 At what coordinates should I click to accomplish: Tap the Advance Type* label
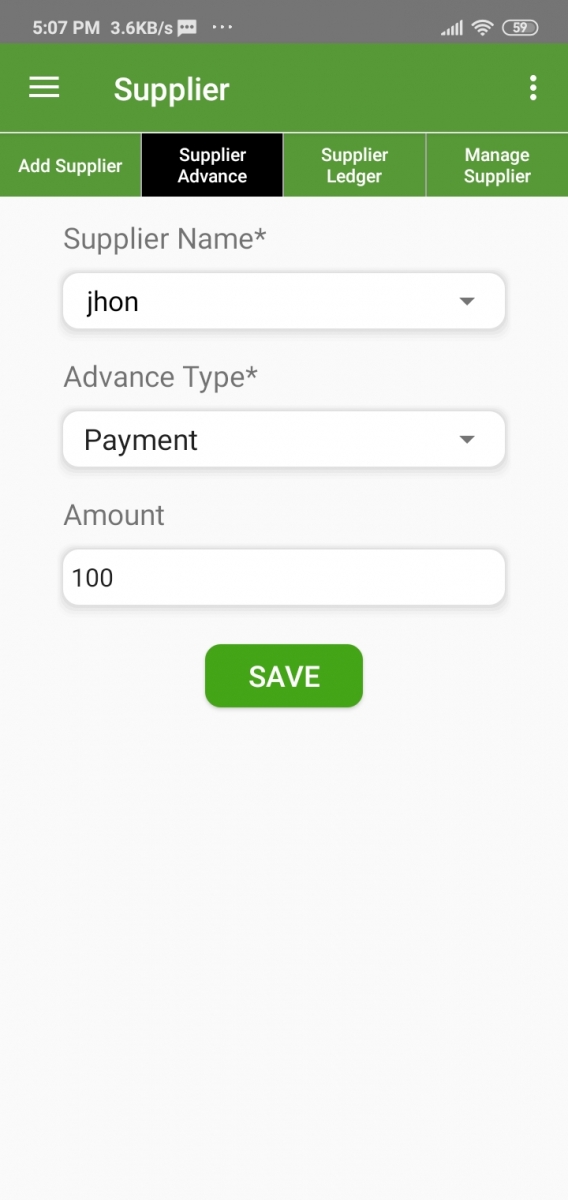point(161,377)
